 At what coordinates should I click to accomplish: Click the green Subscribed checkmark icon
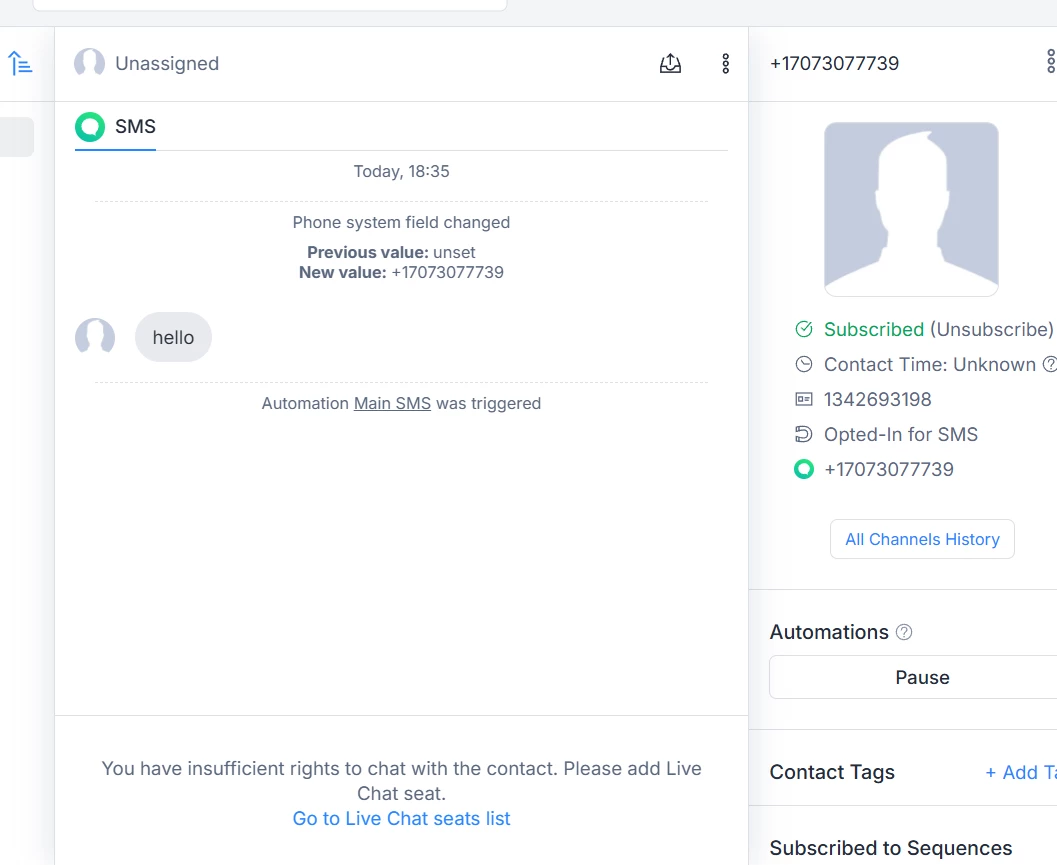click(x=804, y=329)
